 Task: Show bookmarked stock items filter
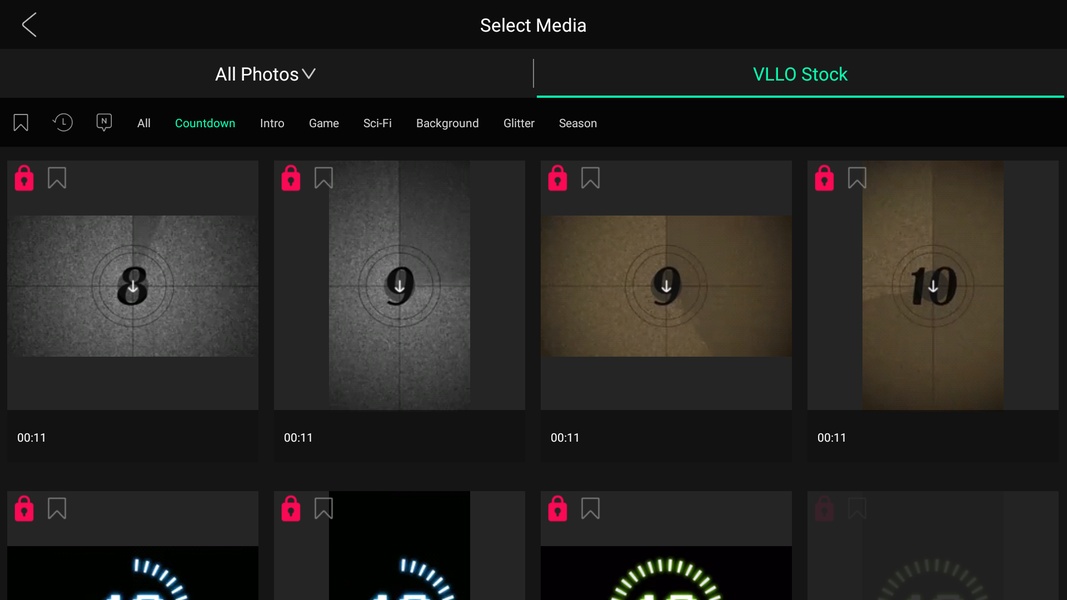point(20,122)
